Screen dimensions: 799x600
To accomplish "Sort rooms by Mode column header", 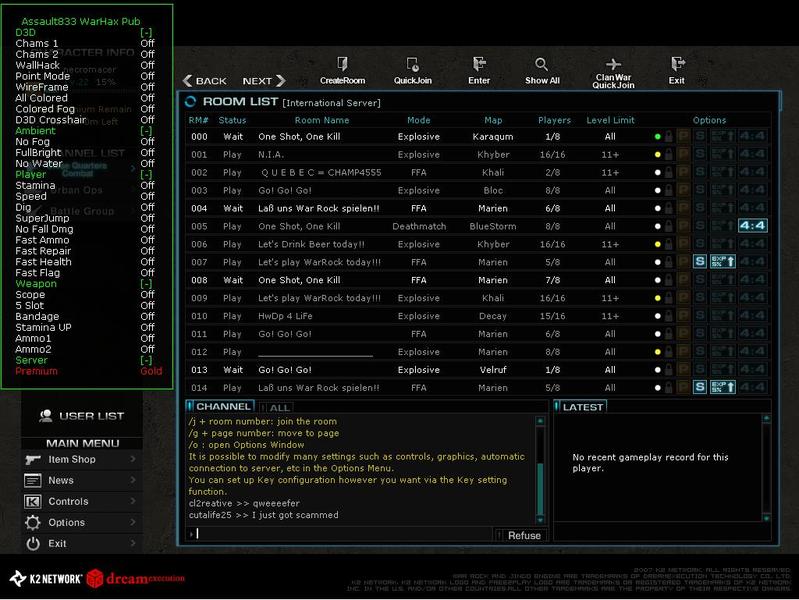I will [419, 120].
